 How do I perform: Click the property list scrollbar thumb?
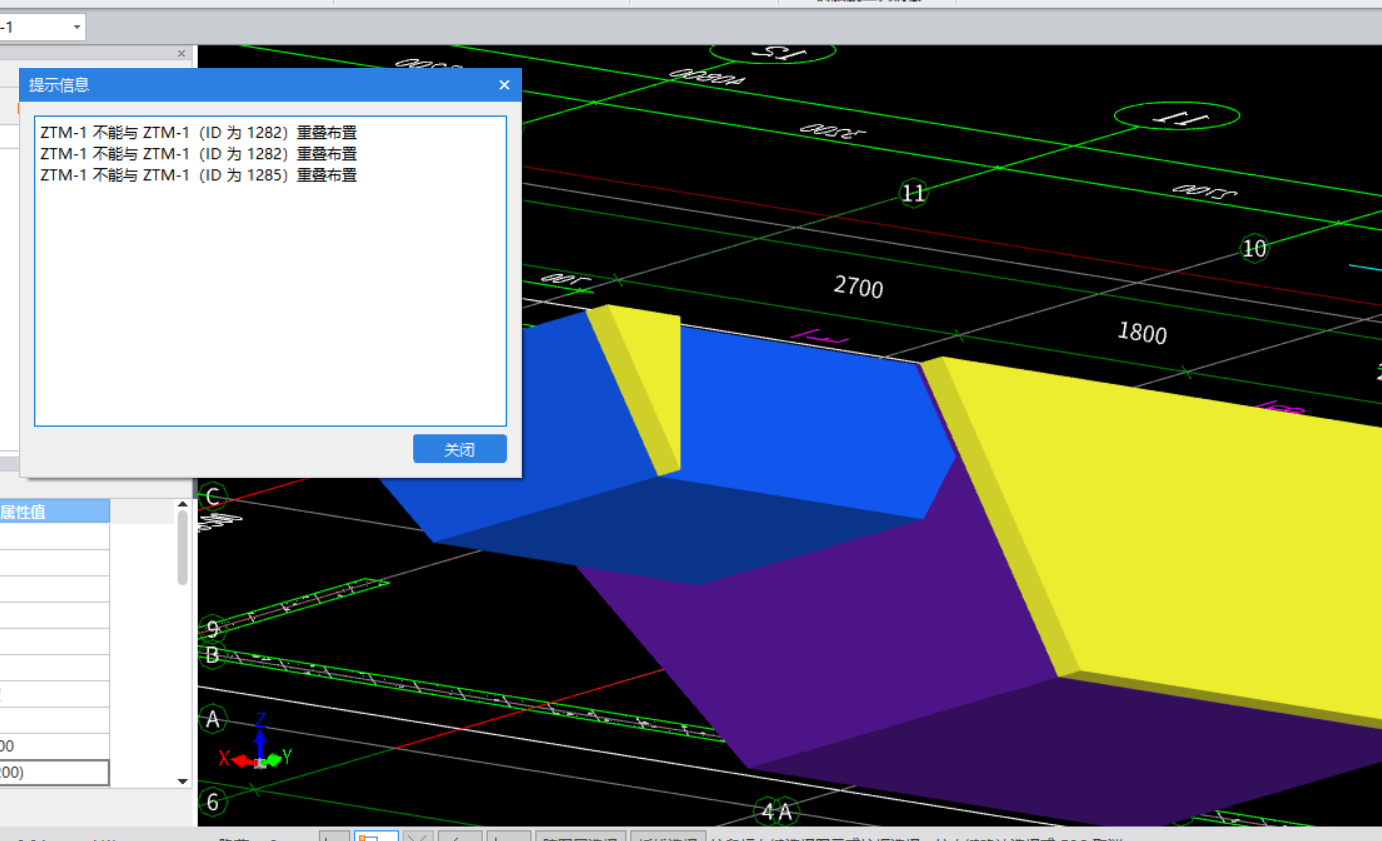(x=182, y=547)
